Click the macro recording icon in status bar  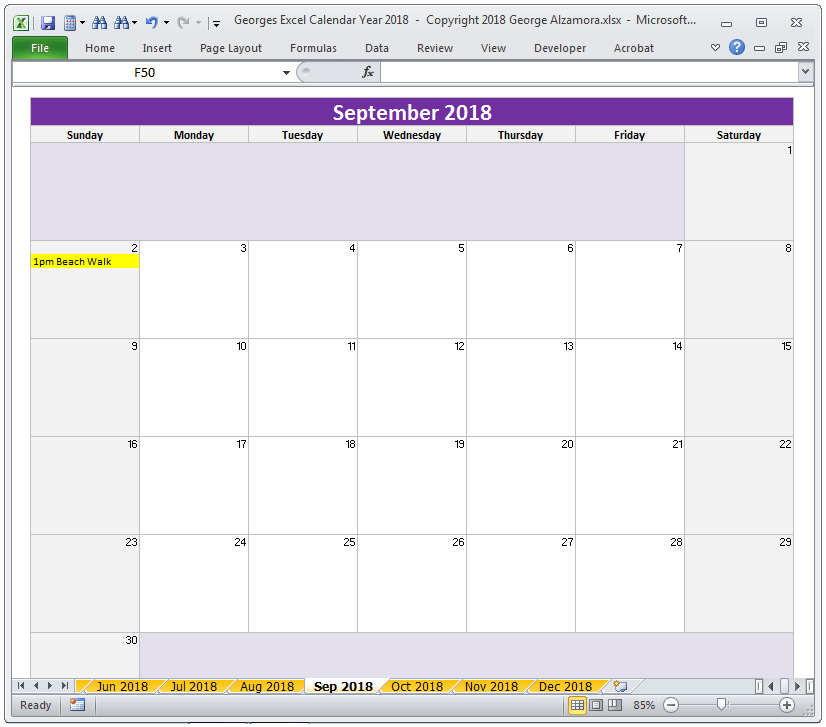77,705
